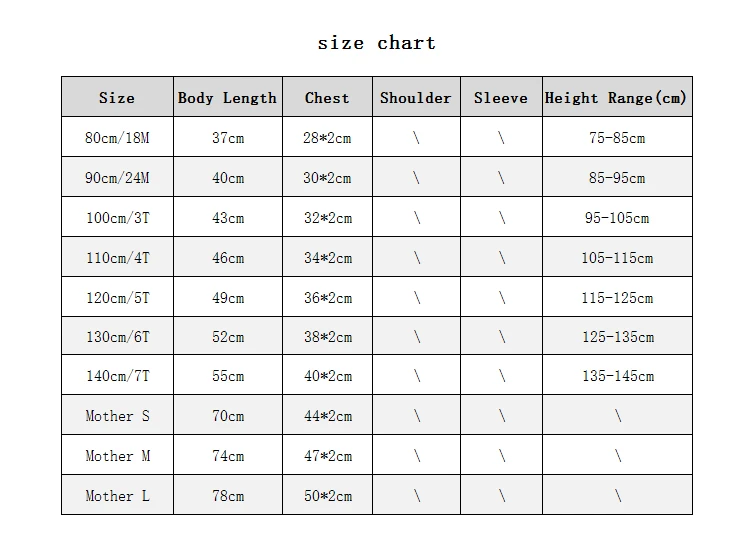Viewport: 751px width, 547px height.
Task: Select the 90cm/24M size cell
Action: click(x=117, y=177)
